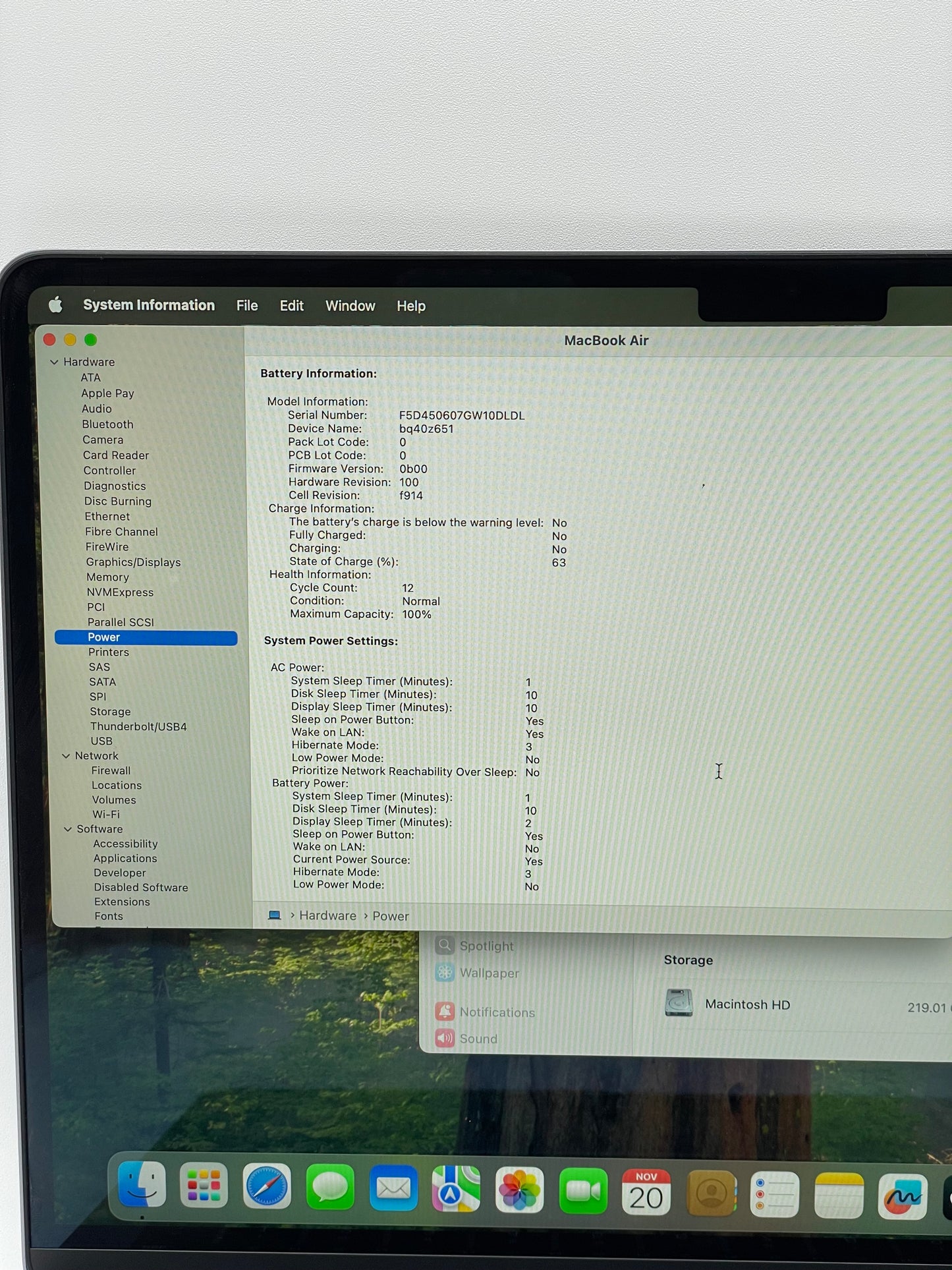Viewport: 952px width, 1270px height.
Task: Launch Launchpad from the Dock
Action: (x=204, y=1186)
